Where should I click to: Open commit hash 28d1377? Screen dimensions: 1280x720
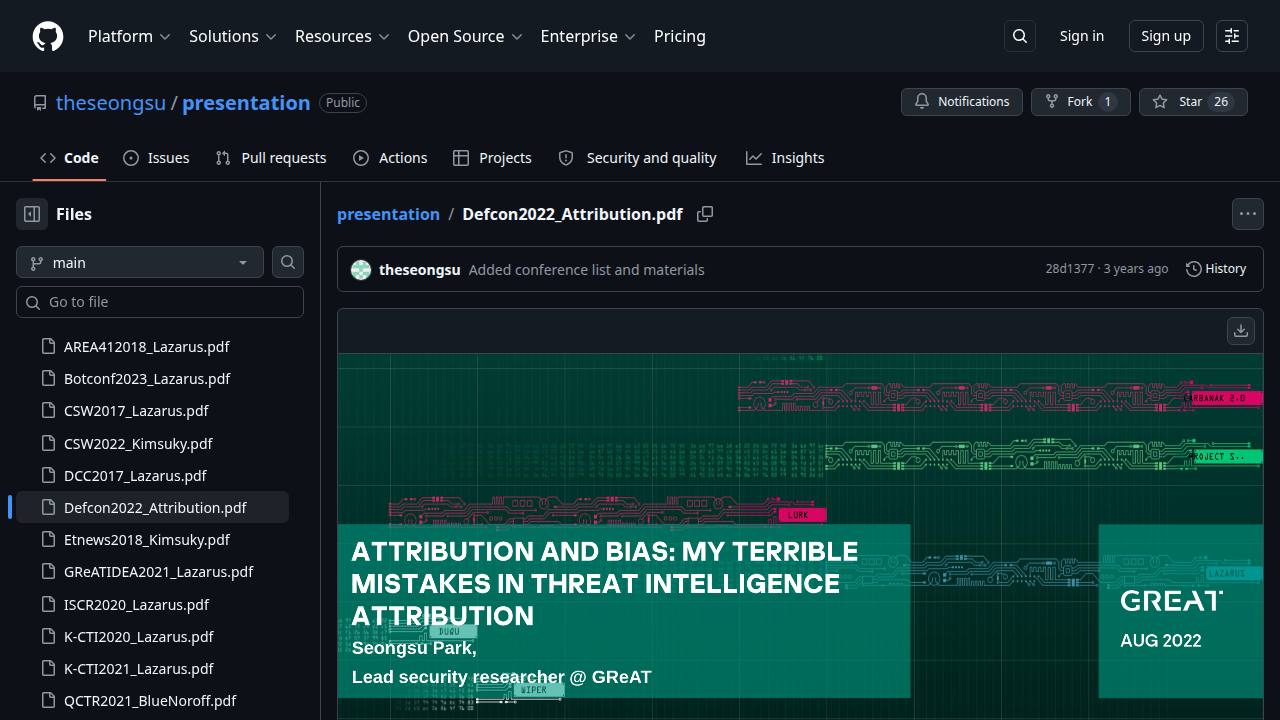[x=1070, y=269]
